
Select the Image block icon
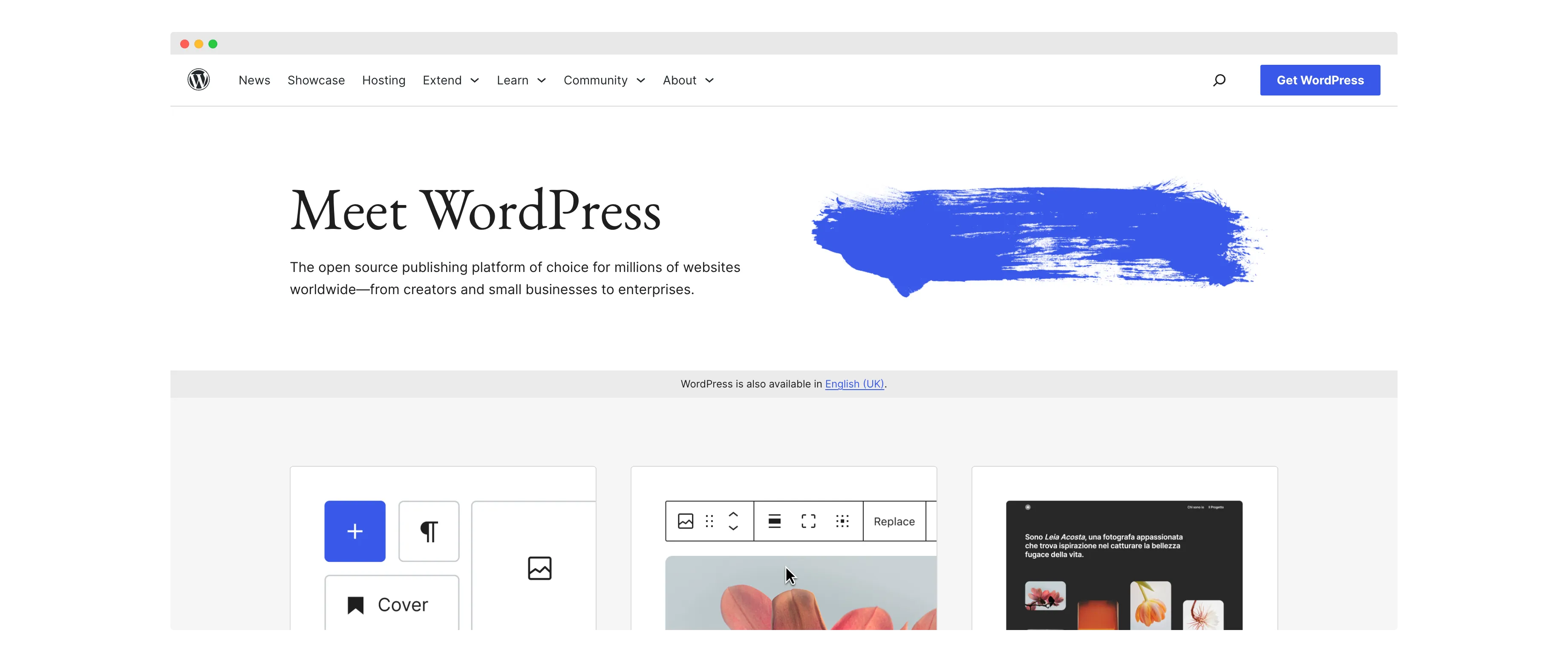click(539, 568)
